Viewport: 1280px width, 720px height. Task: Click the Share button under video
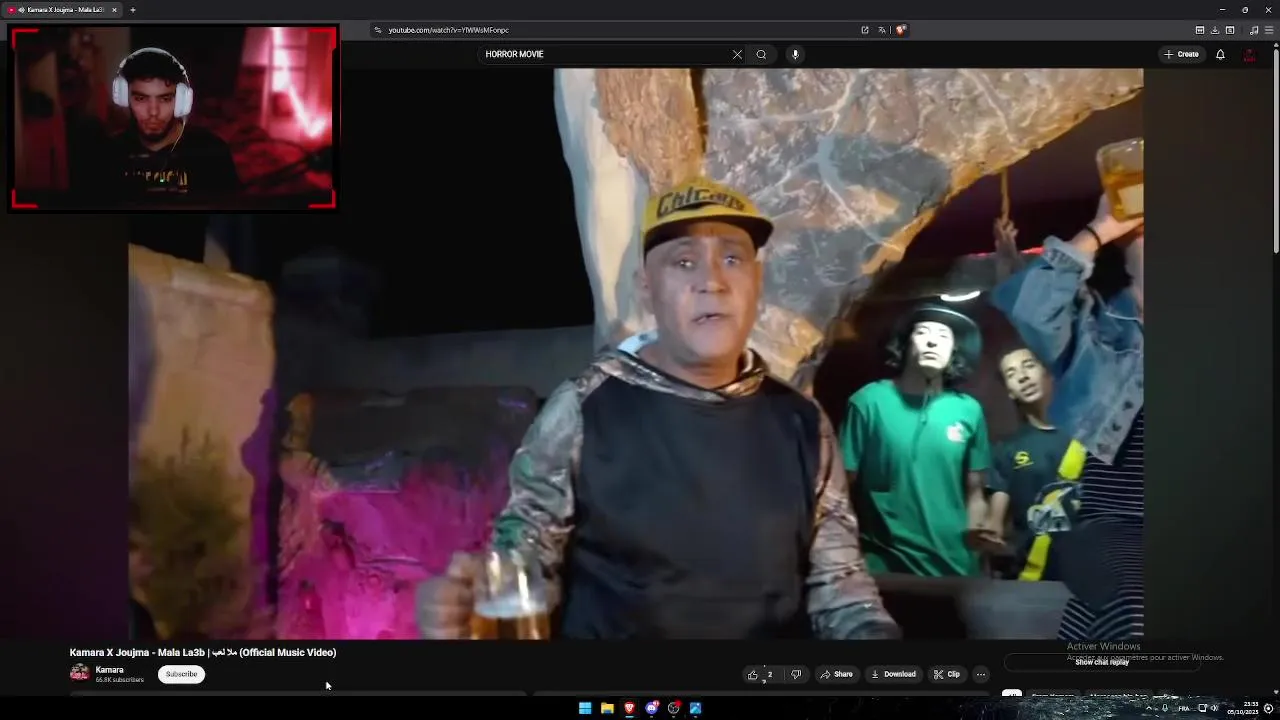point(836,674)
